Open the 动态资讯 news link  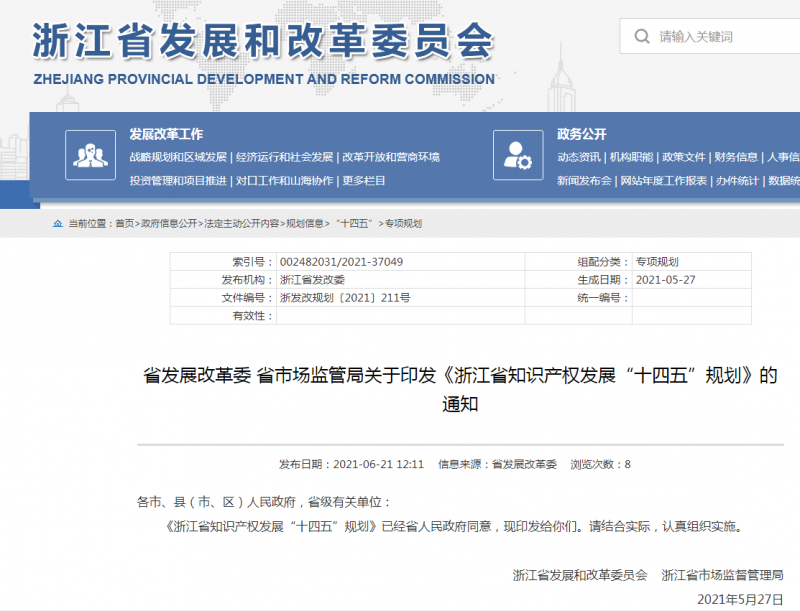point(579,157)
